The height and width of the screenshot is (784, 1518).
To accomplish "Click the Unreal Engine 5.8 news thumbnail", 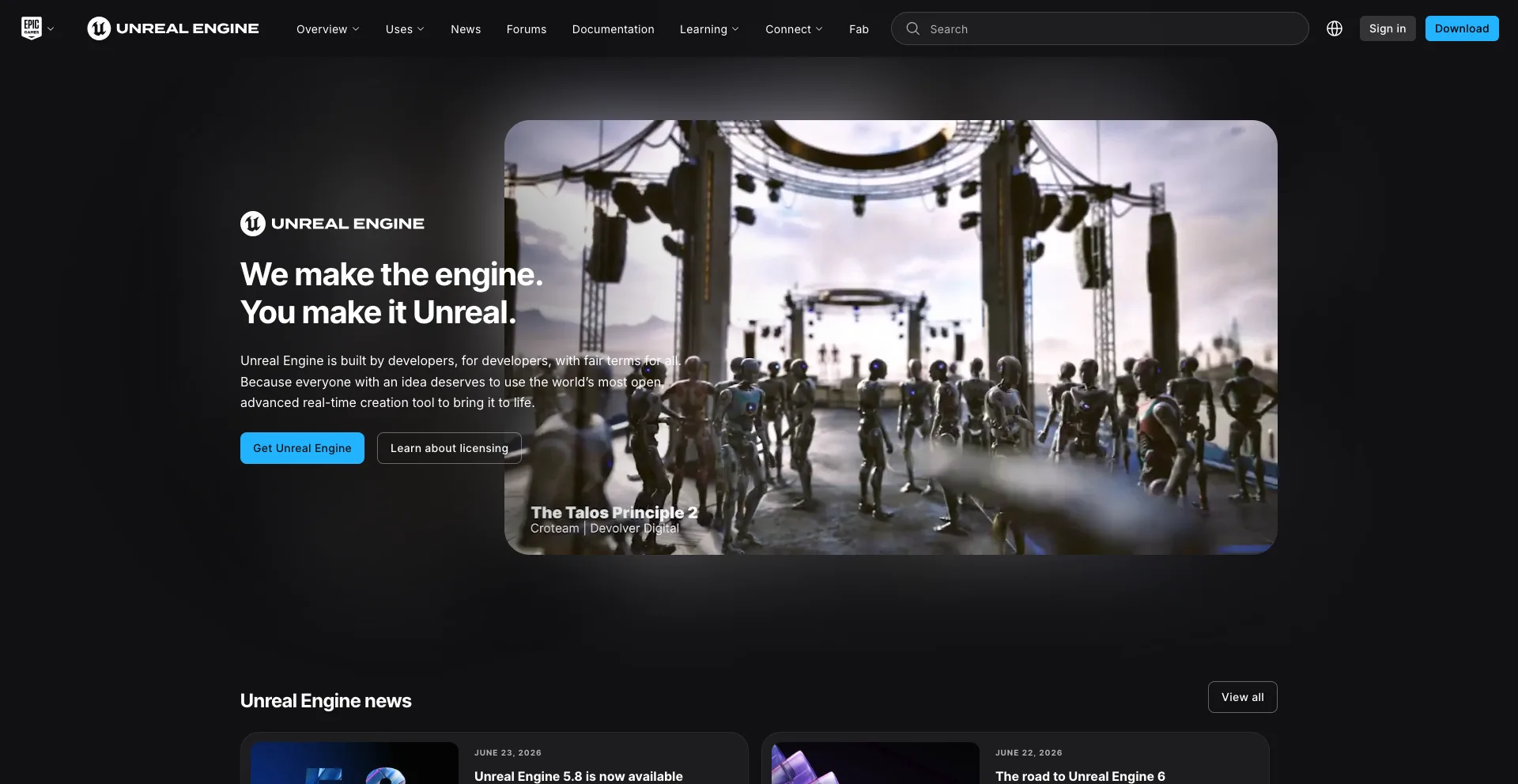I will click(354, 763).
